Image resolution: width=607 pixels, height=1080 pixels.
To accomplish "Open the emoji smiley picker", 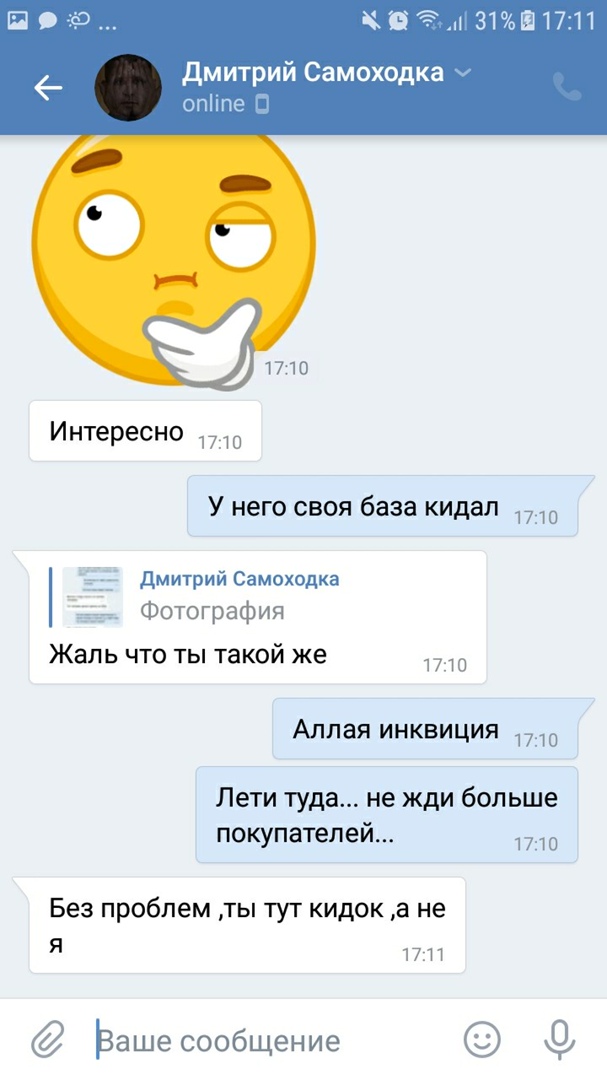I will pyautogui.click(x=482, y=1039).
